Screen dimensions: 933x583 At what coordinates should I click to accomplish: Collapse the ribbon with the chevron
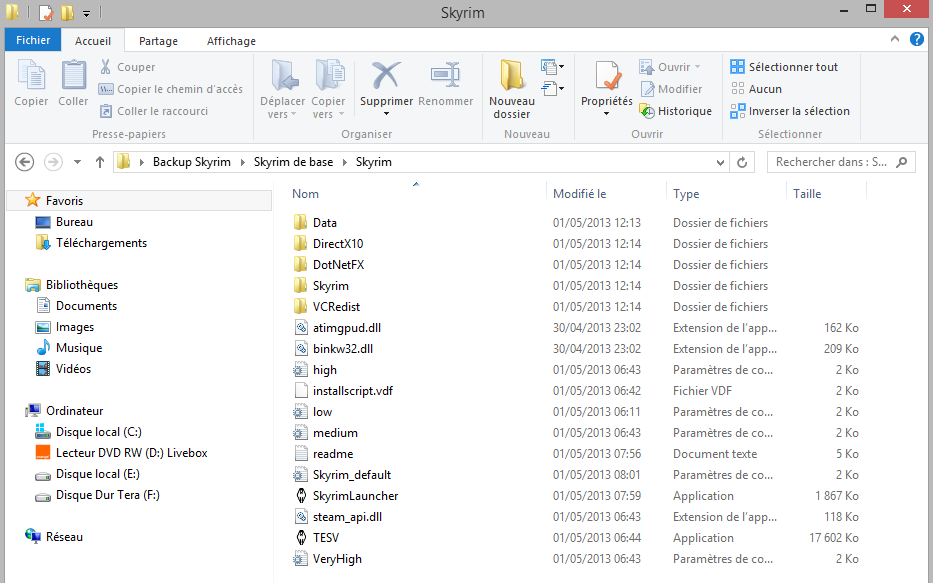coord(894,39)
